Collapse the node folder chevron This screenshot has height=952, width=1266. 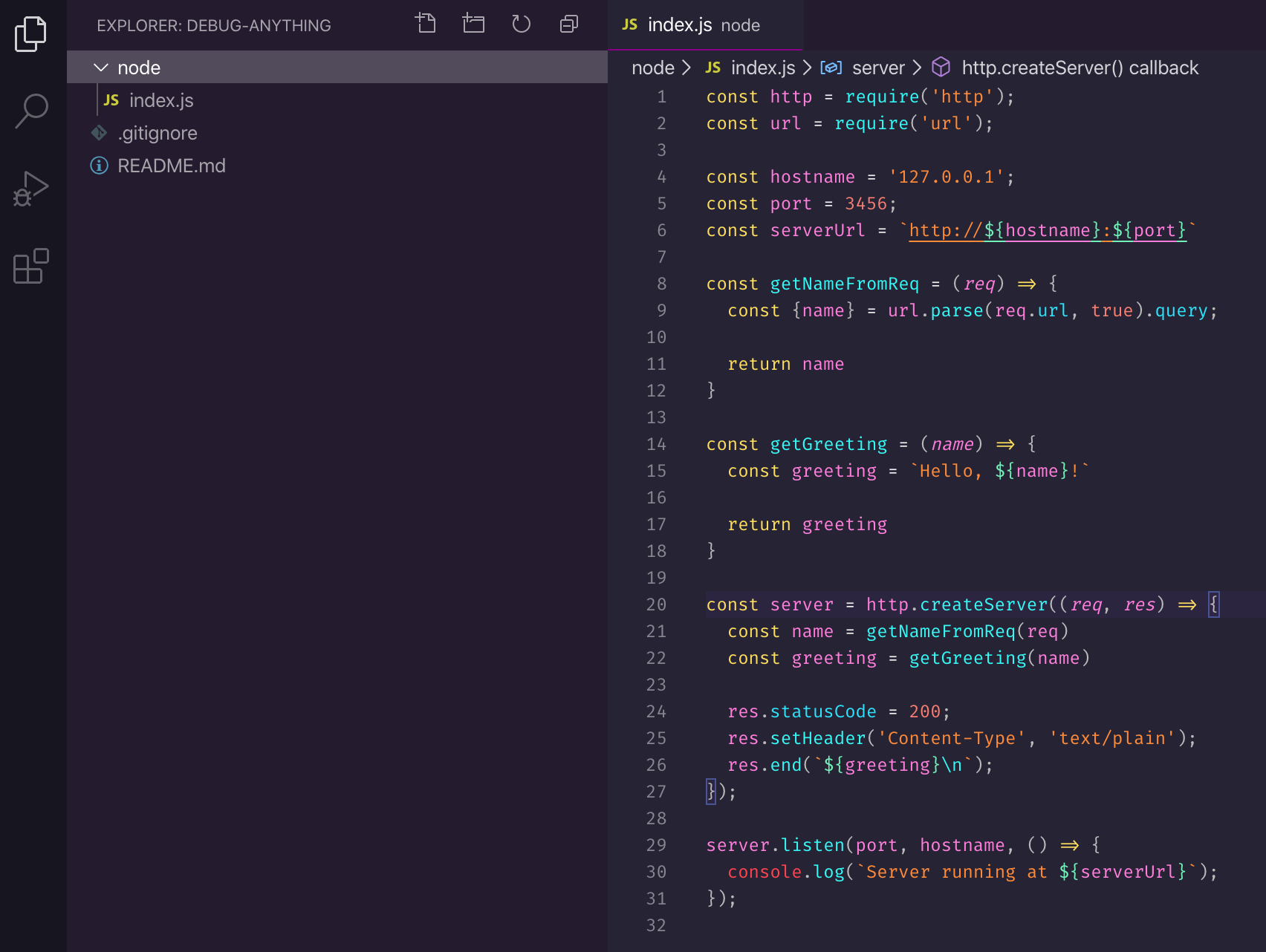101,68
